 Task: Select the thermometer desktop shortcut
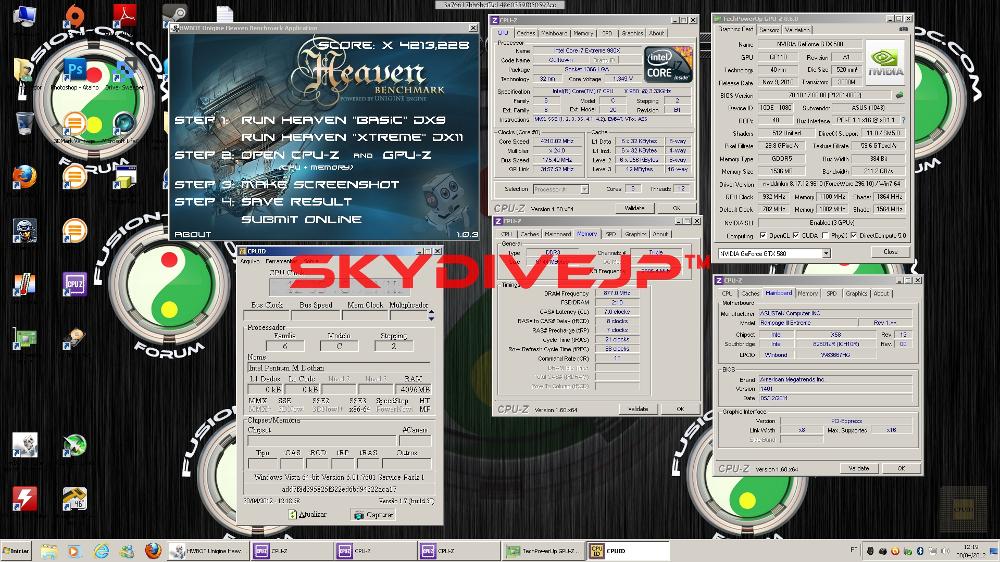[24, 283]
